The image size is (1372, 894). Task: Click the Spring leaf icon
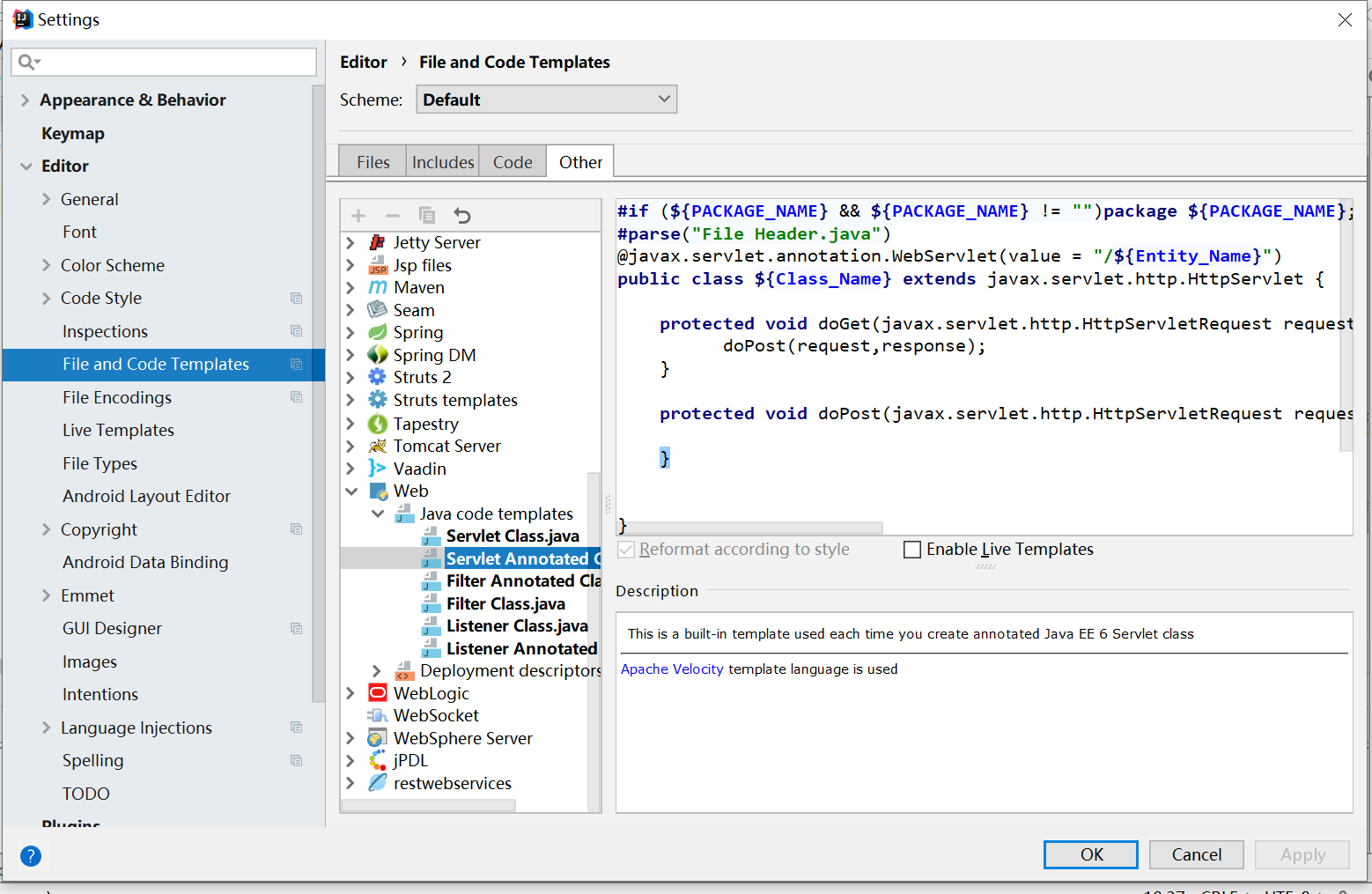point(378,332)
